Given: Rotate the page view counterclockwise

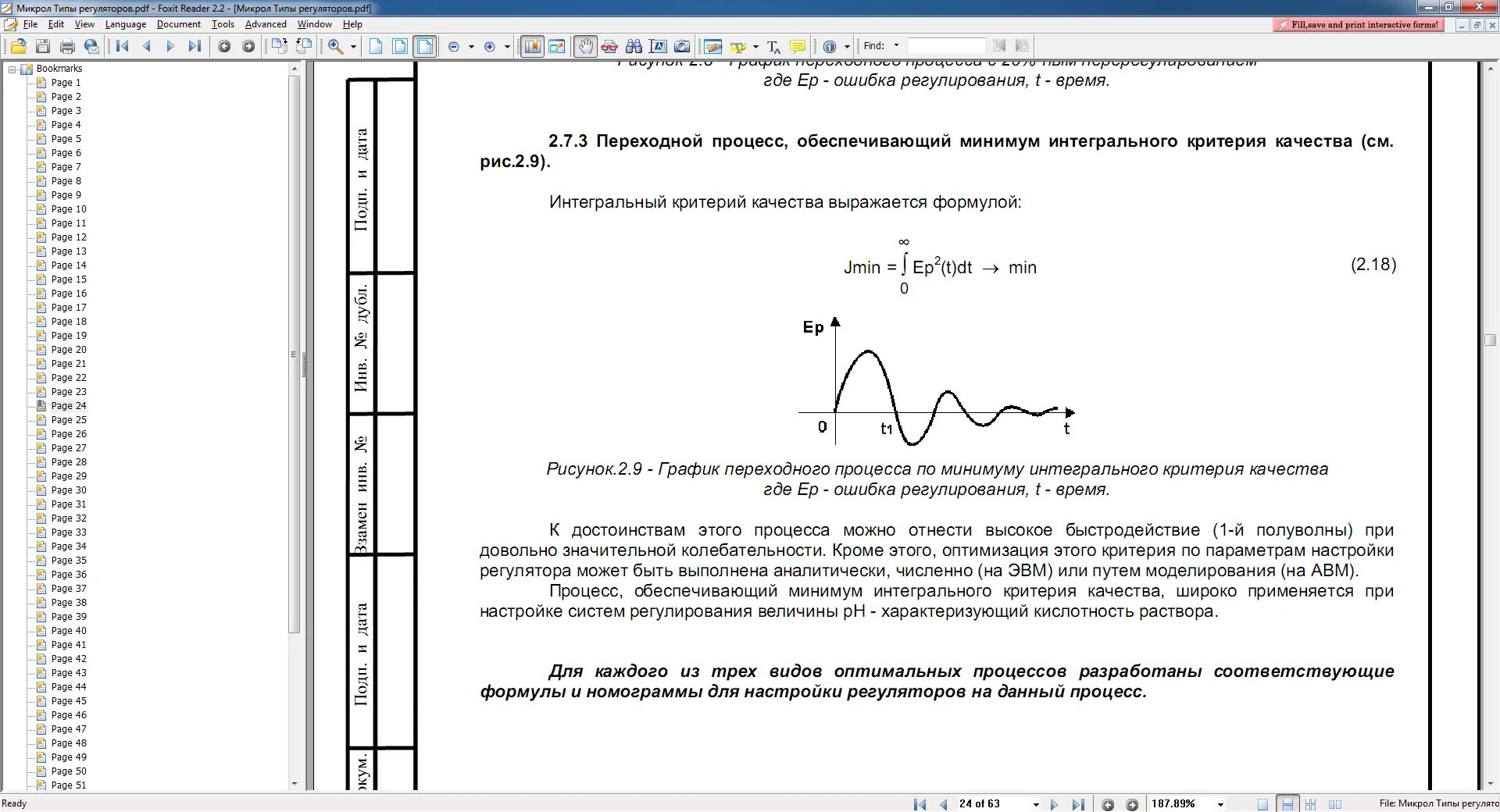Looking at the screenshot, I should click(304, 47).
